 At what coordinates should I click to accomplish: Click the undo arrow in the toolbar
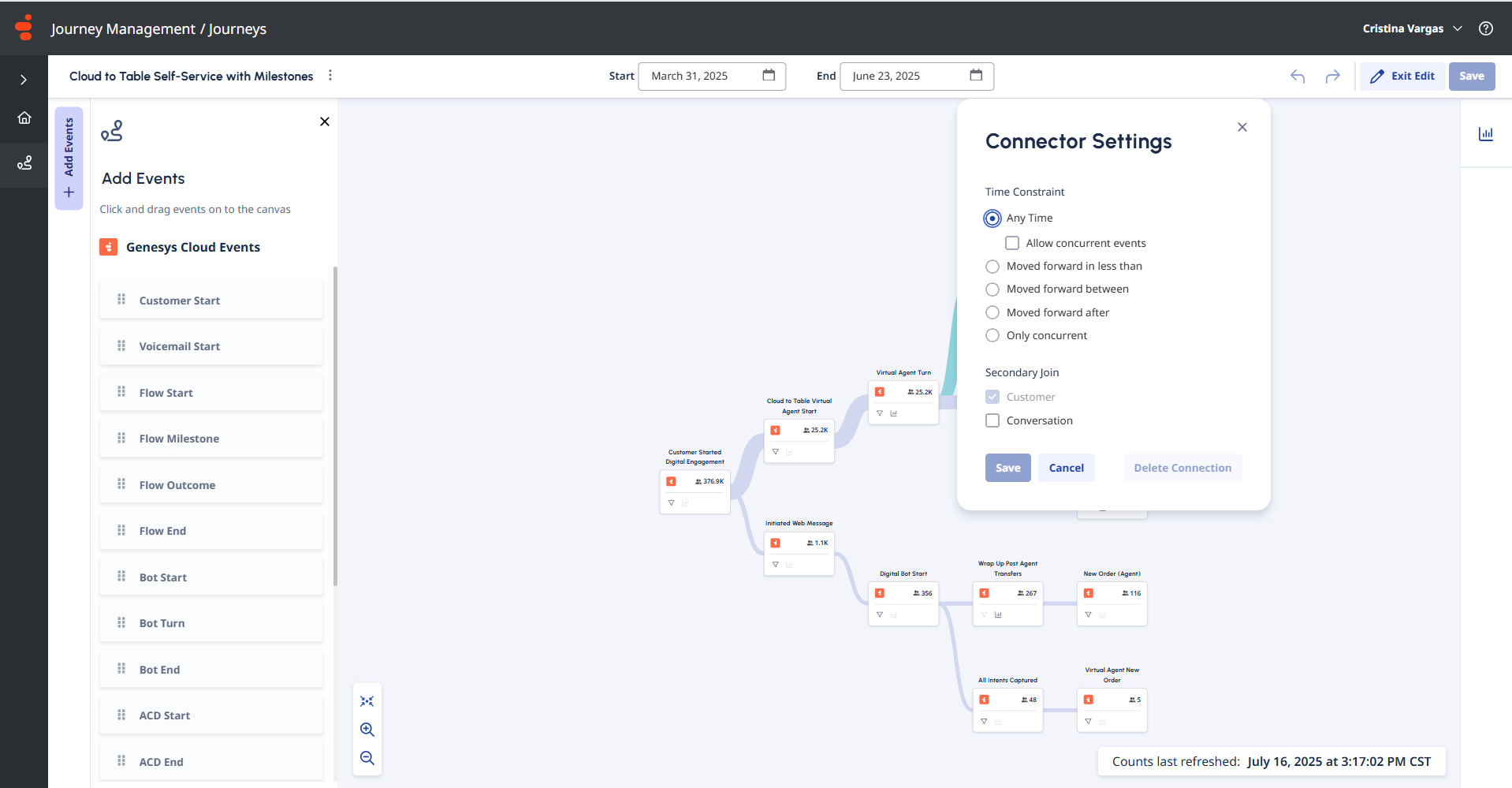tap(1296, 77)
